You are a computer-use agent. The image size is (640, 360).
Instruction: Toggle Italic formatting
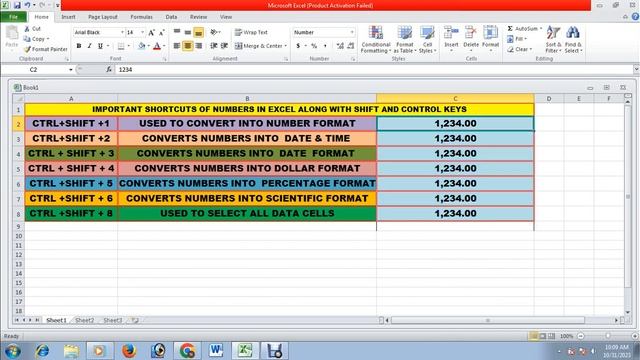[89, 46]
